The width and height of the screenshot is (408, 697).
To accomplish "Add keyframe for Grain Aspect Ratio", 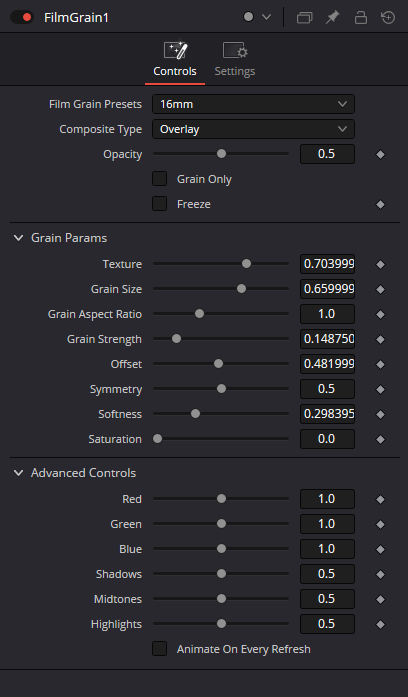I will click(380, 314).
